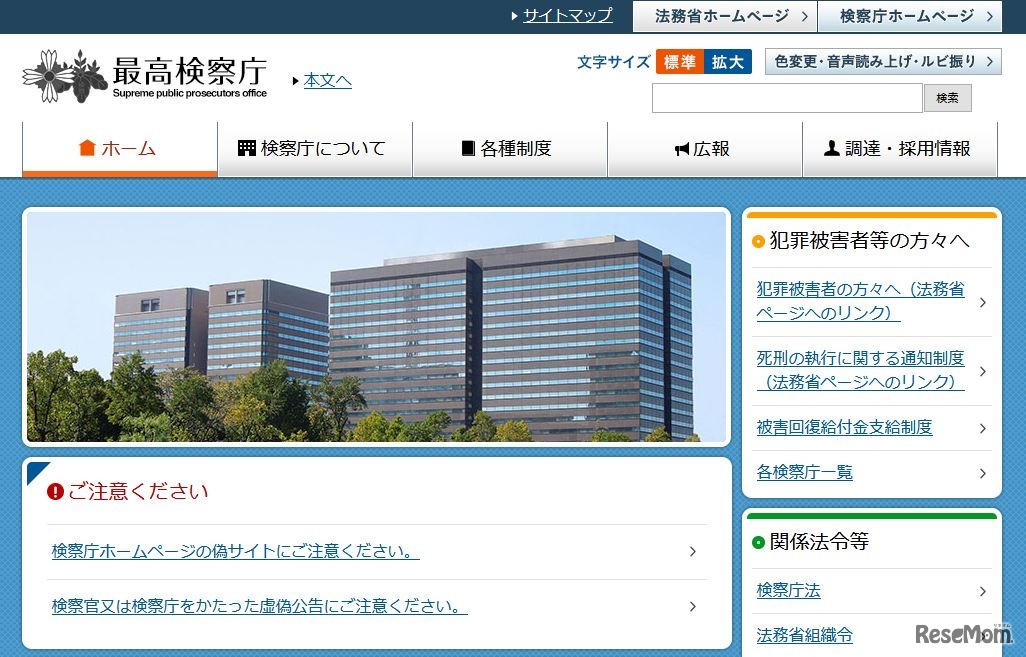Click inside the search input field
The height and width of the screenshot is (657, 1026).
pos(786,97)
